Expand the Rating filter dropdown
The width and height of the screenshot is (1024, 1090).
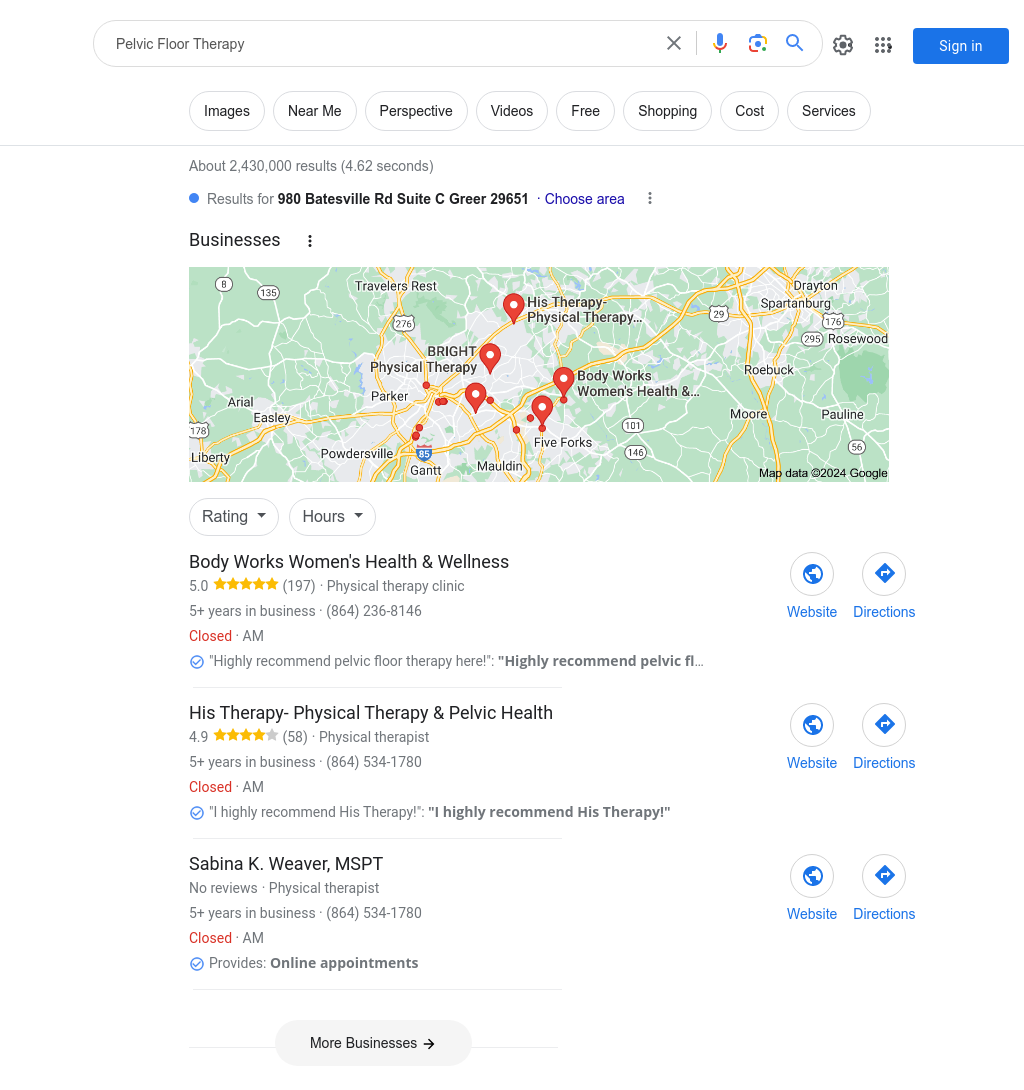234,516
